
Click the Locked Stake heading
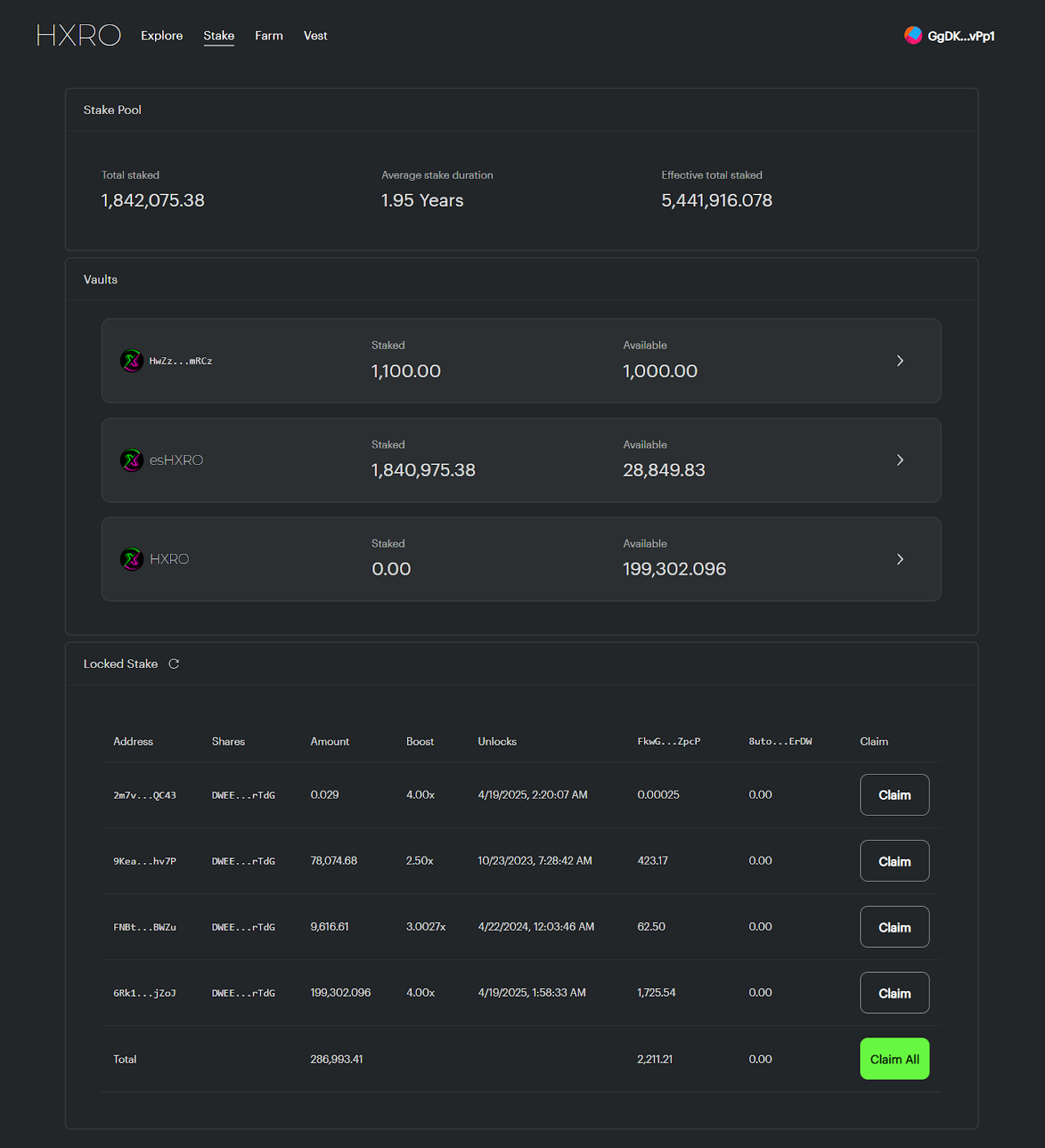click(x=121, y=664)
